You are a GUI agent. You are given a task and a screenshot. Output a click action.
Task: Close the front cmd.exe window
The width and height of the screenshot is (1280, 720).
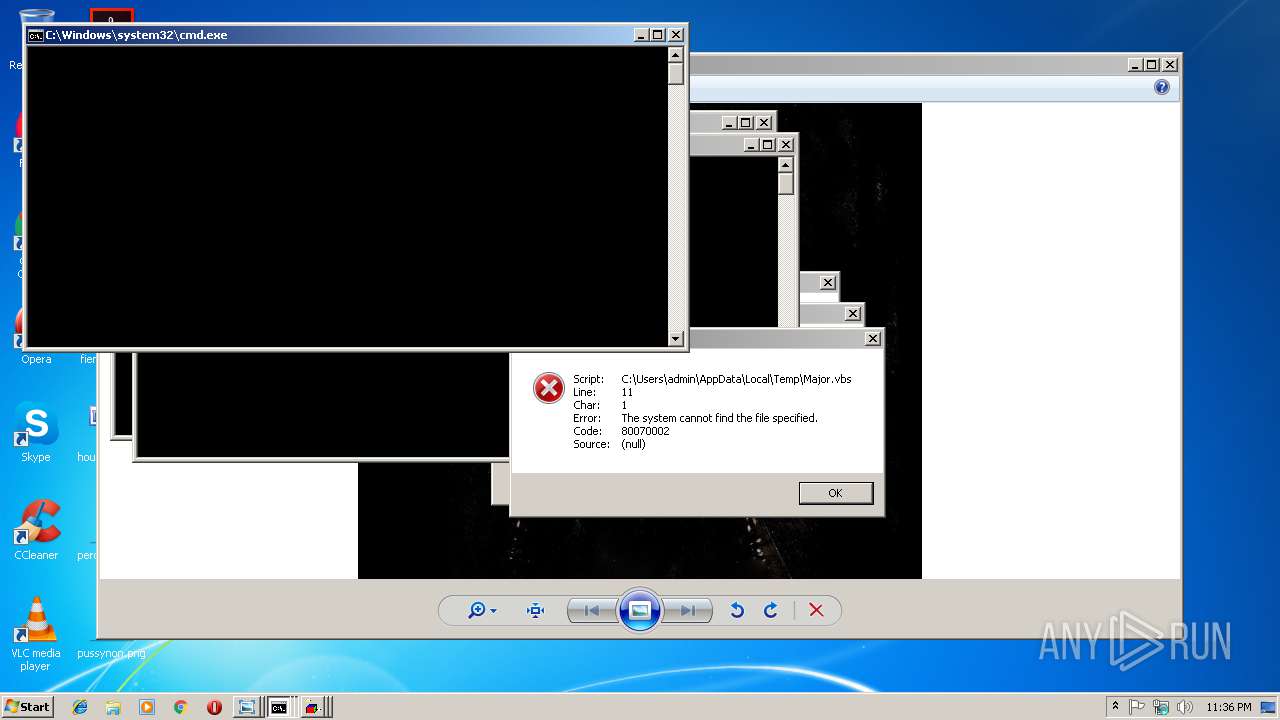tap(676, 35)
